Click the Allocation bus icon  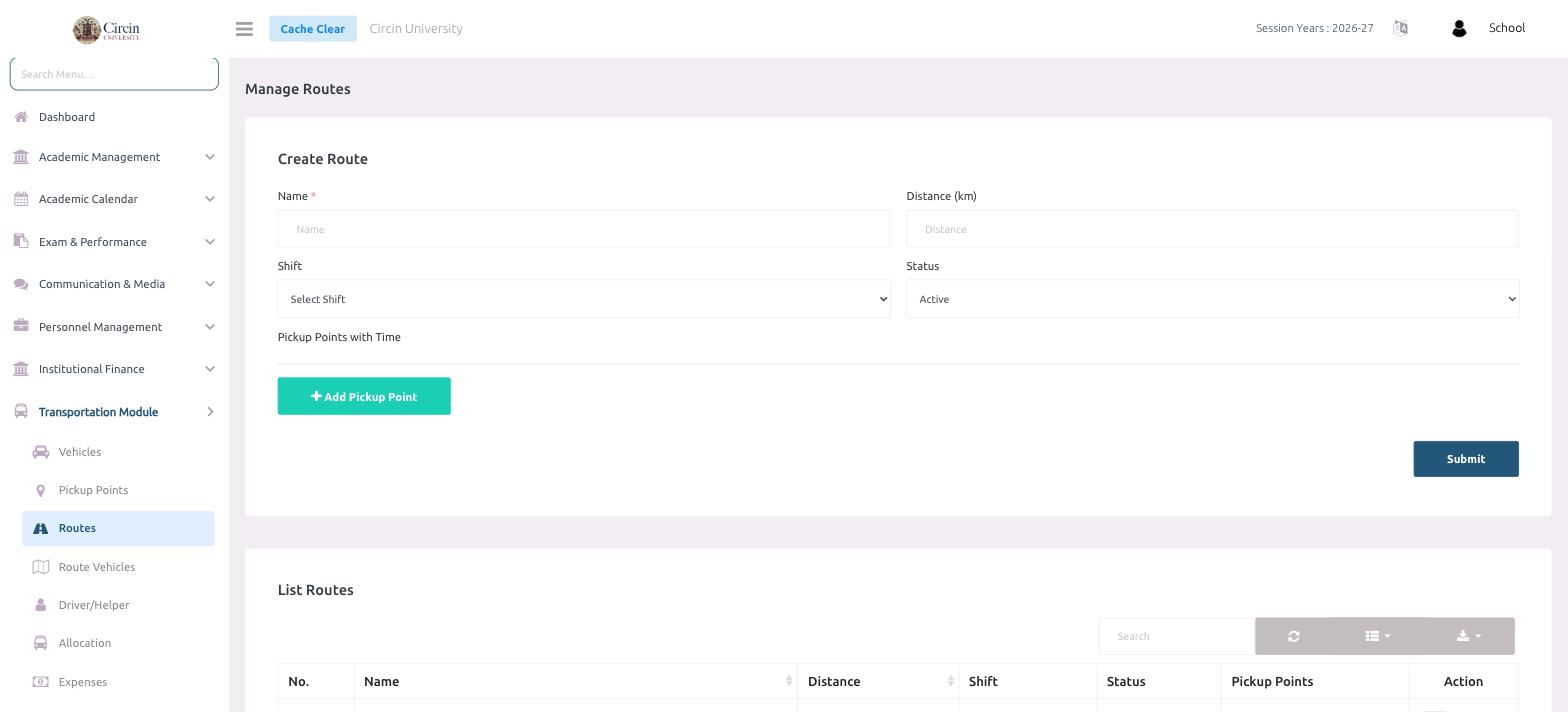[41, 643]
